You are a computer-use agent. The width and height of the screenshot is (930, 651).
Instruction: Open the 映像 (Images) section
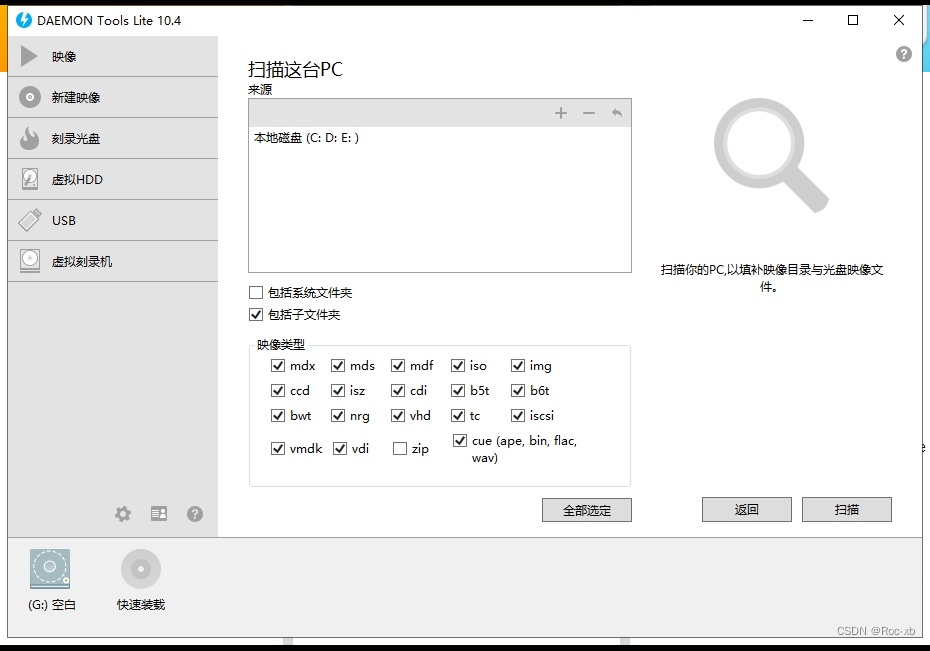click(113, 56)
